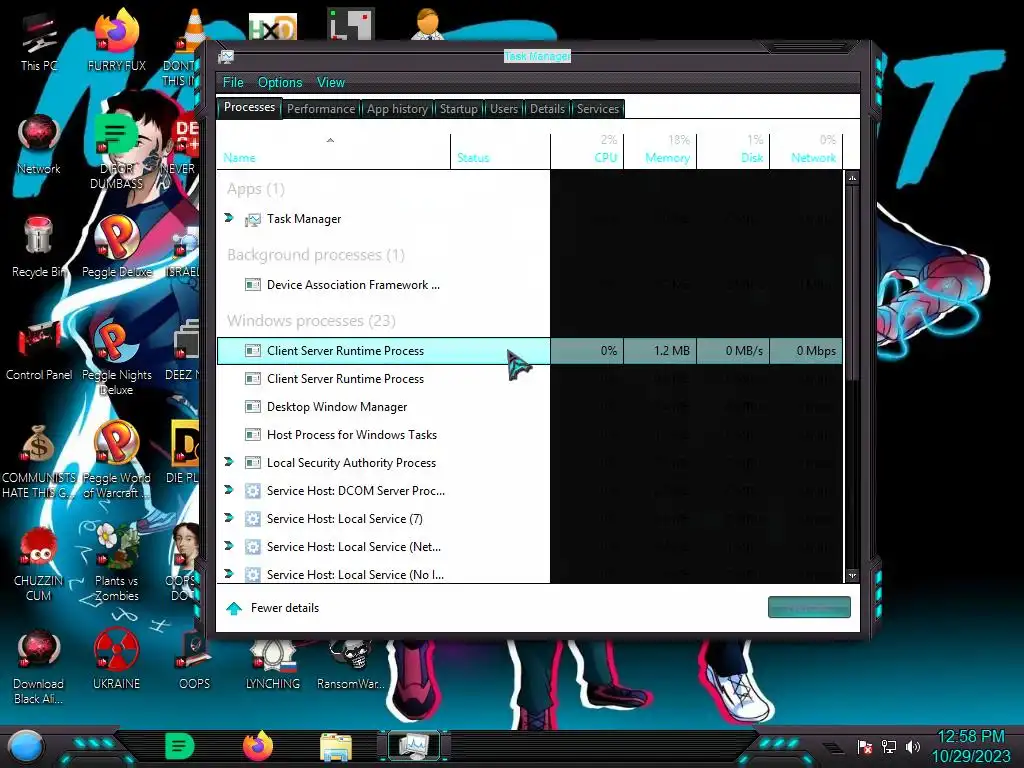Select the Device Association Framework row
The width and height of the screenshot is (1024, 768).
[530, 285]
